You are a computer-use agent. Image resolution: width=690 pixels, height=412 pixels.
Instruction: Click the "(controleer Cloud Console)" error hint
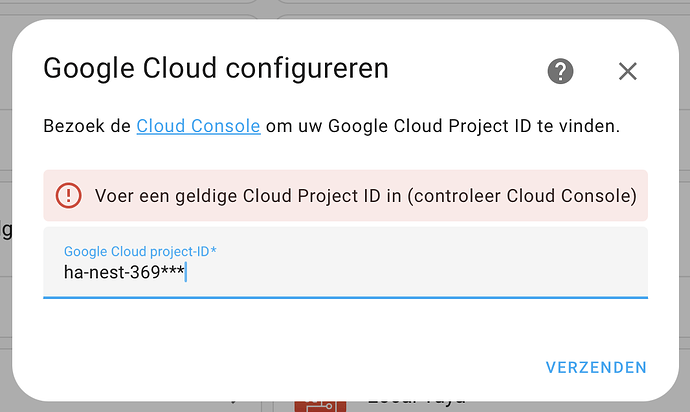522,196
